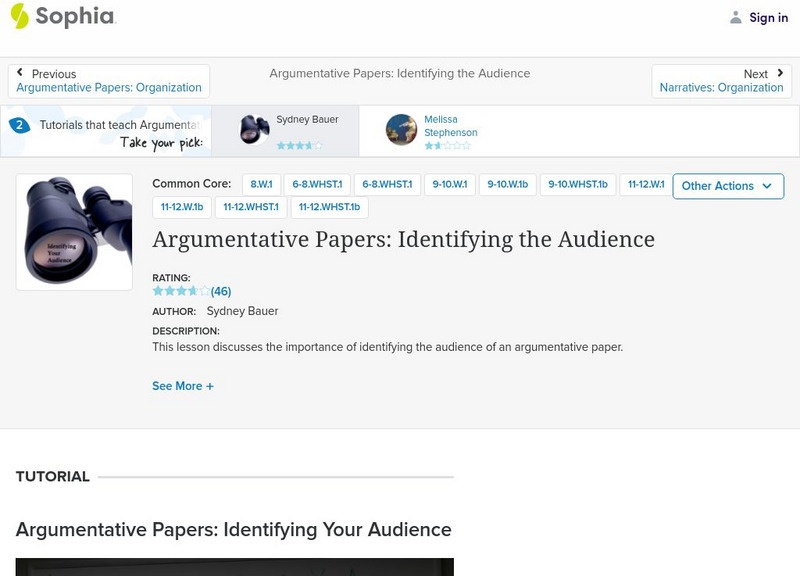Click the number 2 tutorials badge icon
The width and height of the screenshot is (800, 576).
pyautogui.click(x=18, y=125)
